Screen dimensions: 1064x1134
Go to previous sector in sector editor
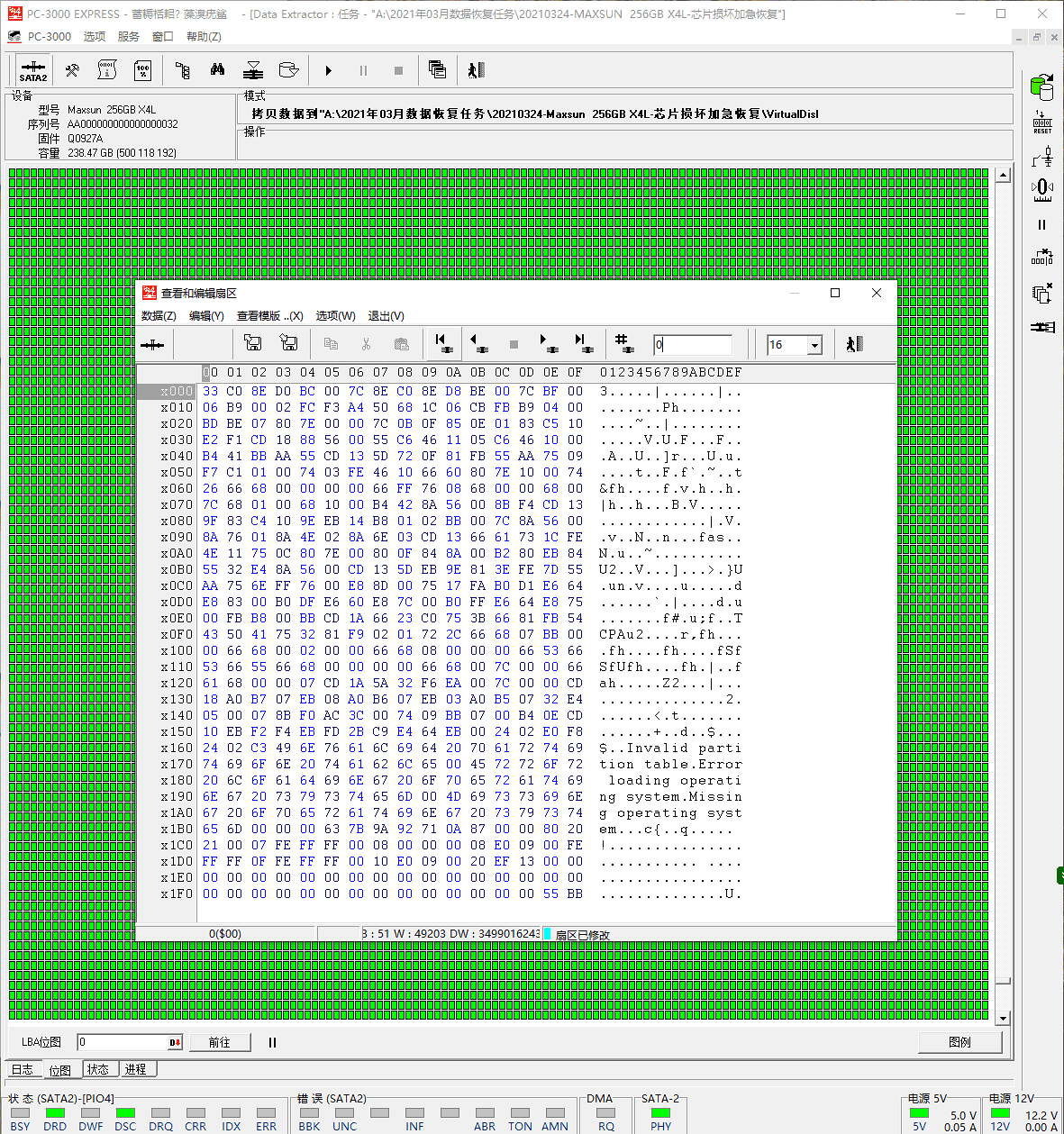tap(478, 343)
